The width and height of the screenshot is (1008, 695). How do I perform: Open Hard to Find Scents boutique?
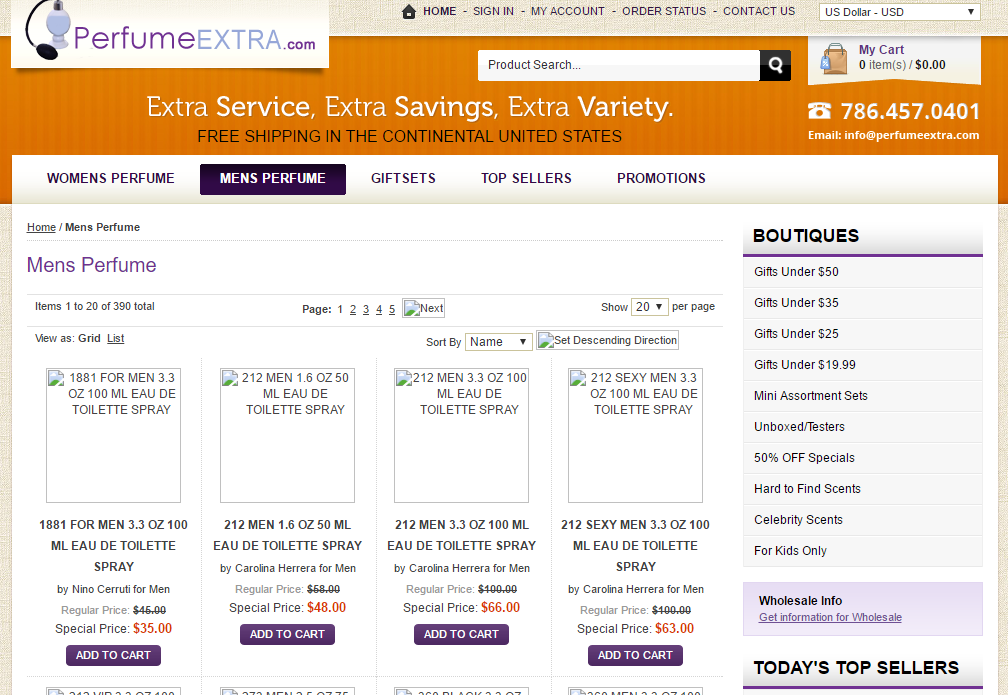click(863, 489)
